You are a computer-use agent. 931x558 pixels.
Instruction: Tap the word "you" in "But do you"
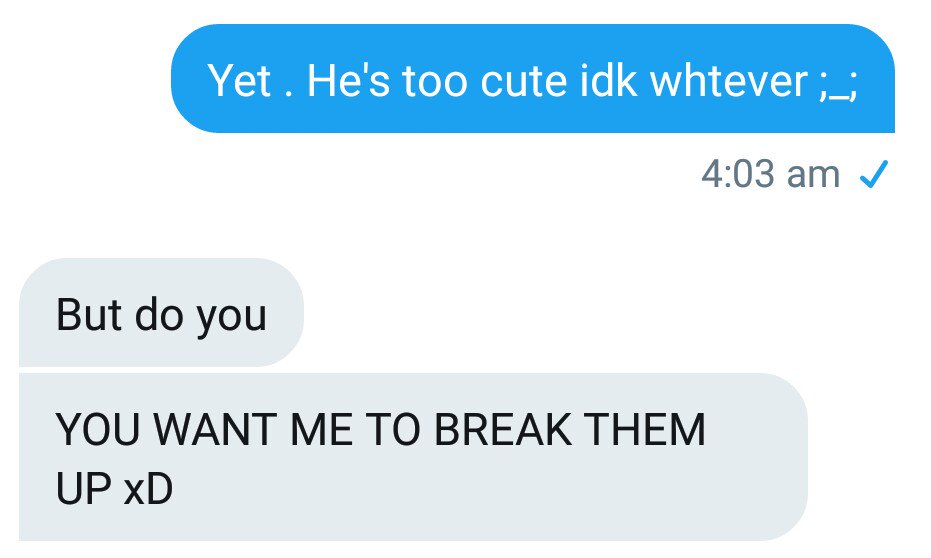click(x=232, y=319)
